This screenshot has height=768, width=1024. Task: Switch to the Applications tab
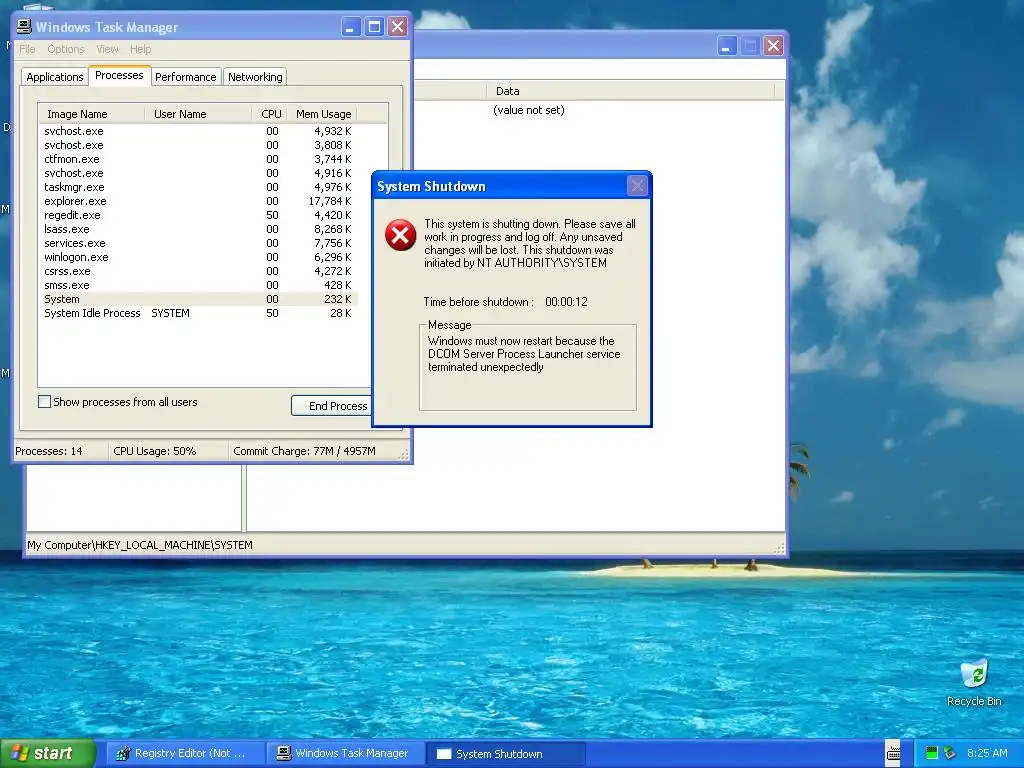pyautogui.click(x=55, y=77)
